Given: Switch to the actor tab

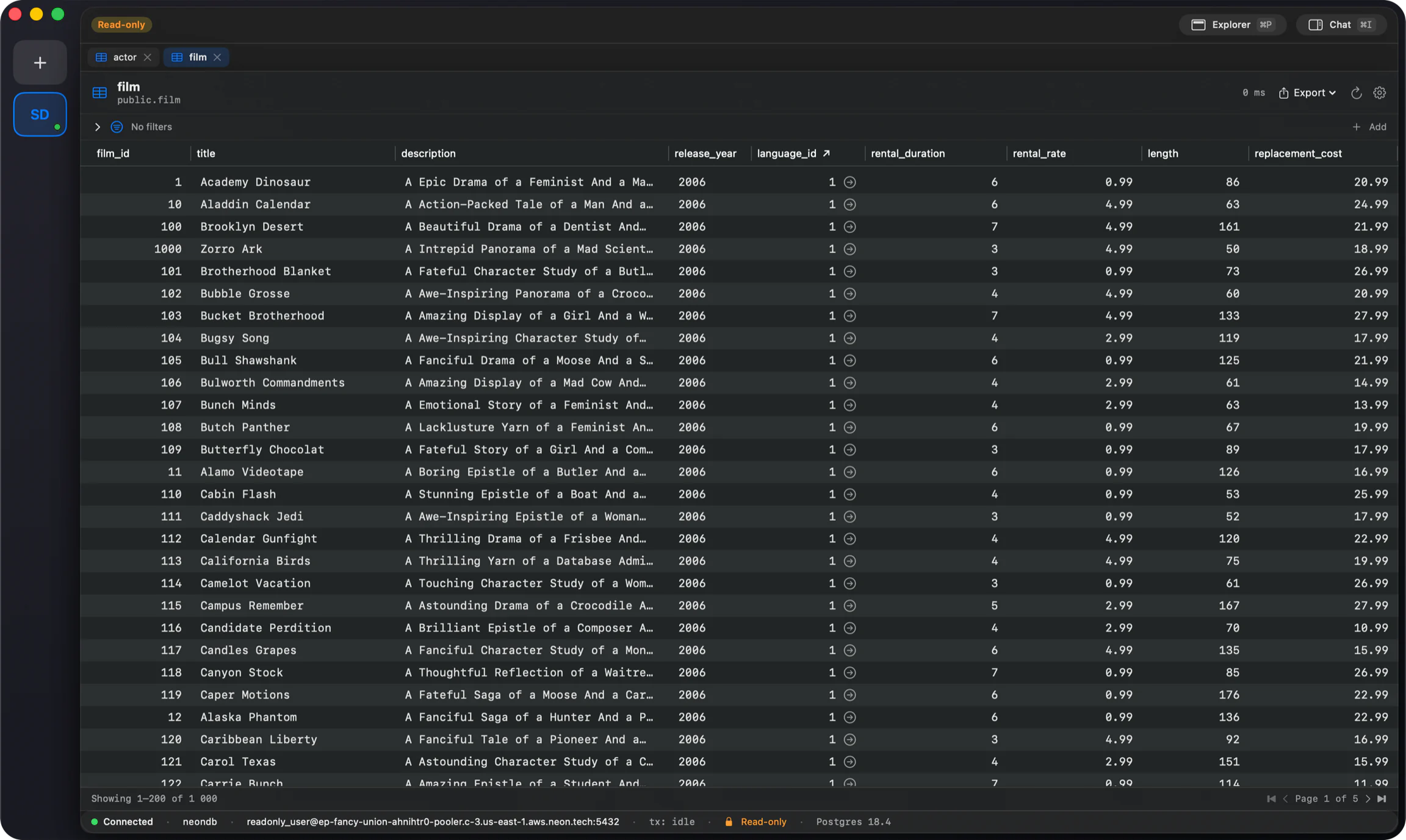Looking at the screenshot, I should (x=124, y=57).
